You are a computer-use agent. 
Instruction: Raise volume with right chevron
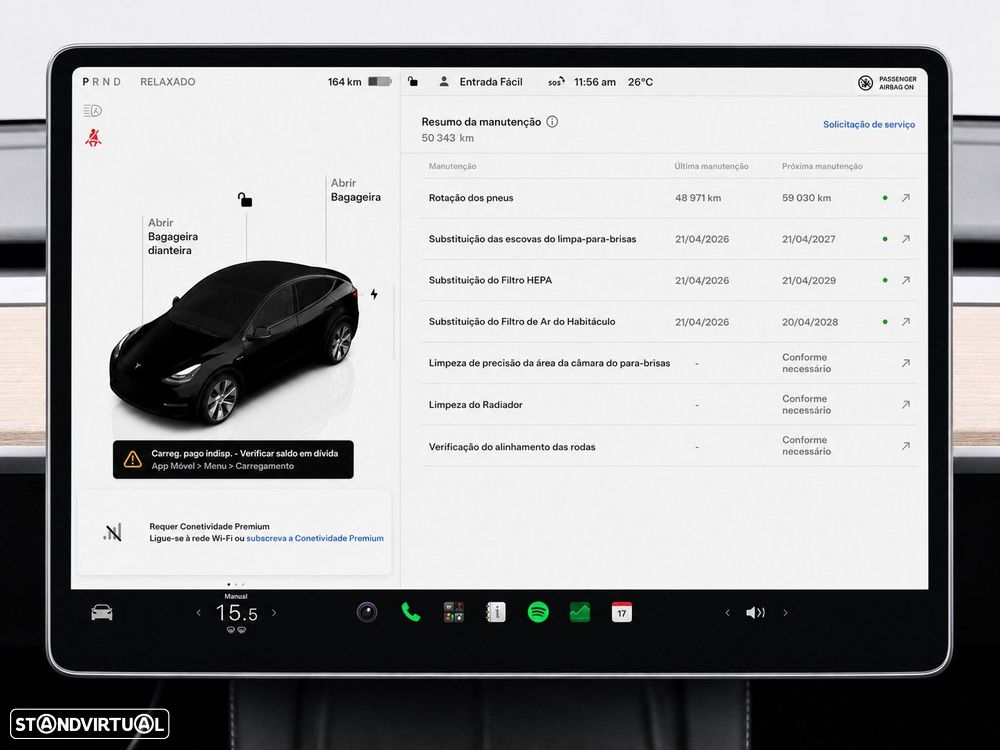pos(785,613)
